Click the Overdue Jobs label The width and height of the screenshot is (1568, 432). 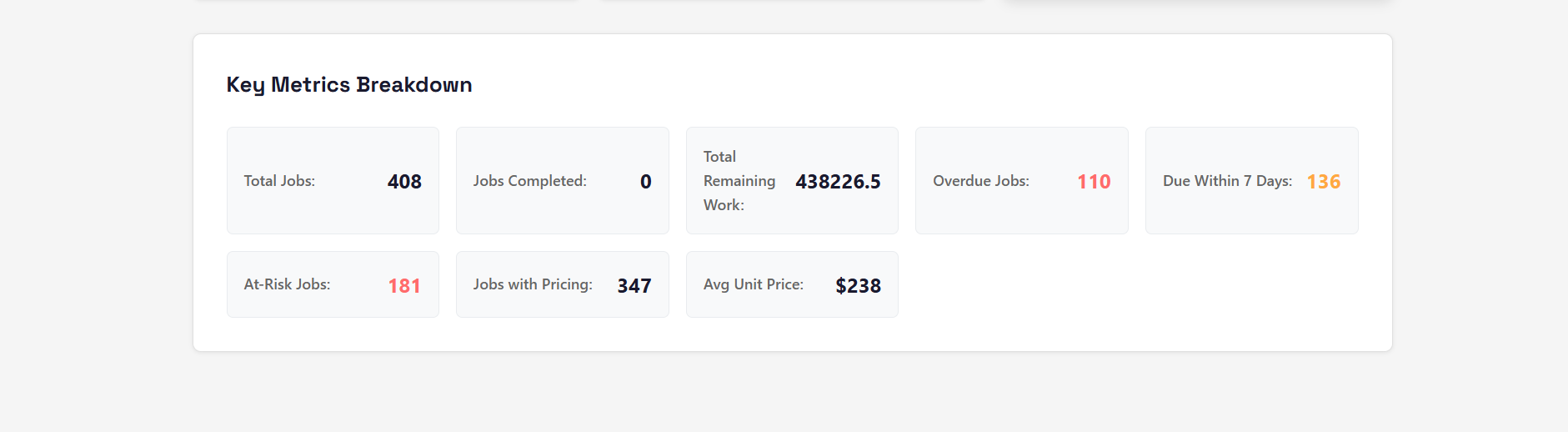pyautogui.click(x=980, y=181)
